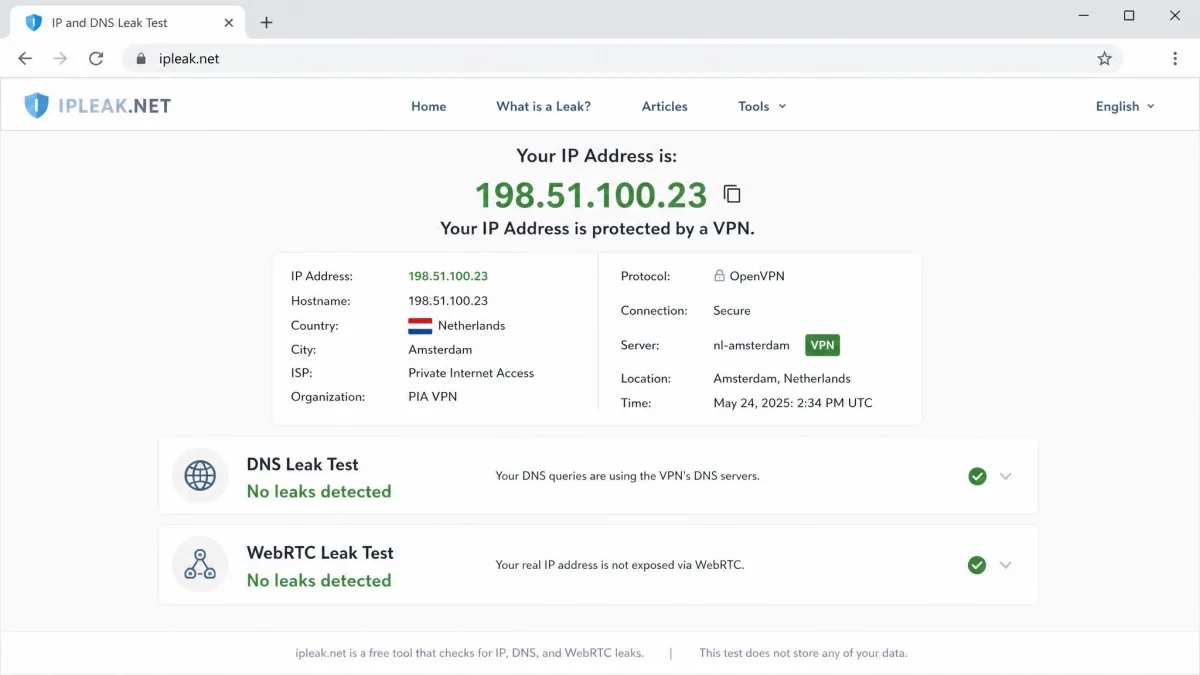Viewport: 1200px width, 675px height.
Task: Click the 'Netherlands' country value
Action: coord(472,326)
